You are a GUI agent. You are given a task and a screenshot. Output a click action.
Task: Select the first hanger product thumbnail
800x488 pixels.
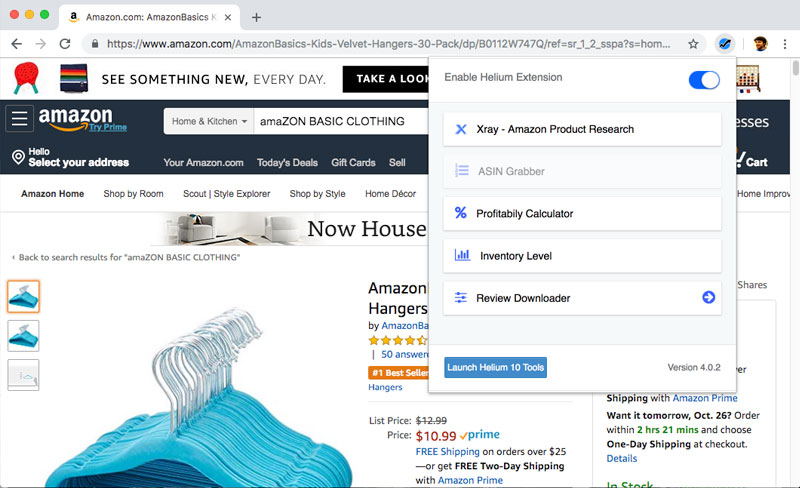click(x=23, y=297)
